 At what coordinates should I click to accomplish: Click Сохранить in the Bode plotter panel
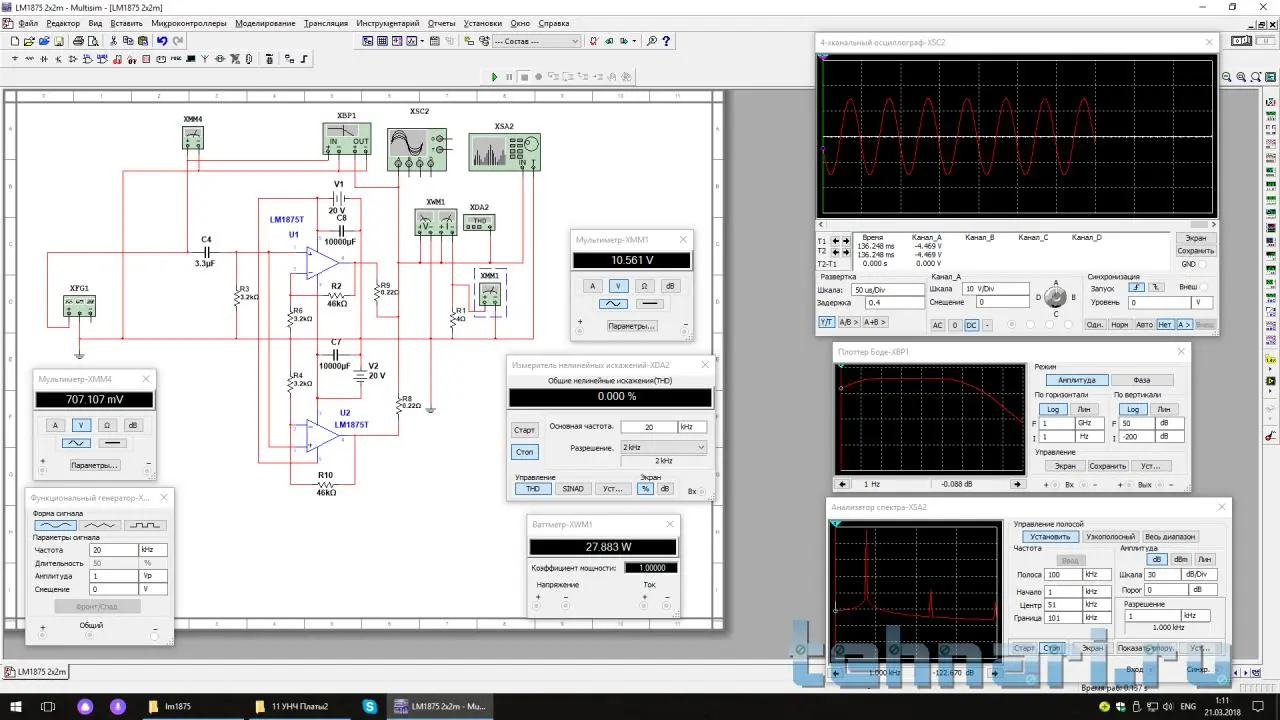pyautogui.click(x=1107, y=466)
